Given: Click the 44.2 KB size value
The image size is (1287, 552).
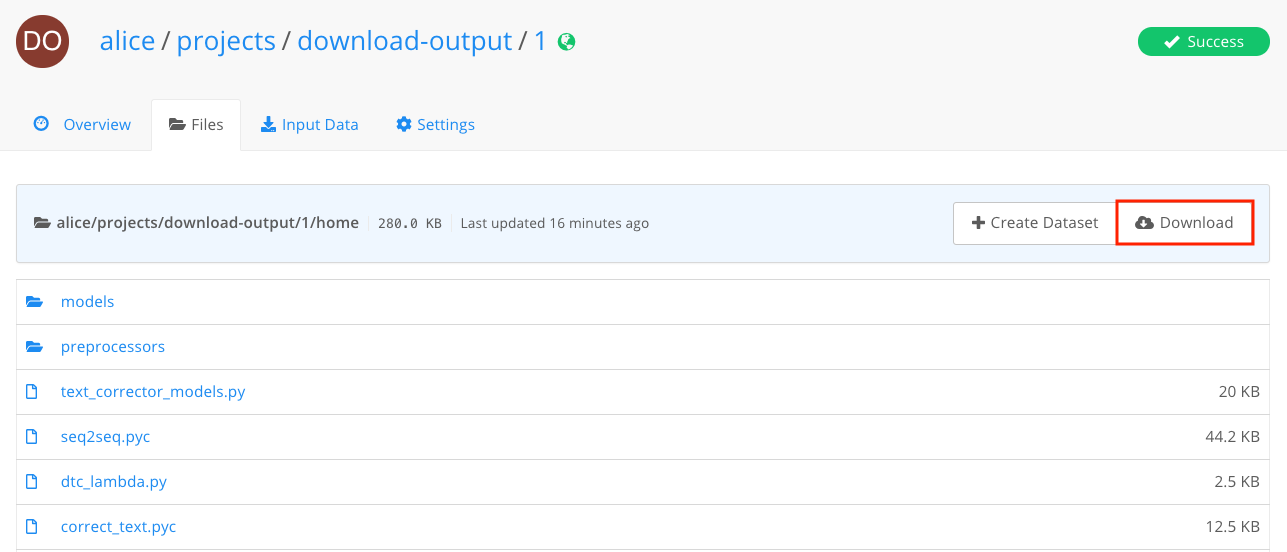Looking at the screenshot, I should (x=1233, y=437).
